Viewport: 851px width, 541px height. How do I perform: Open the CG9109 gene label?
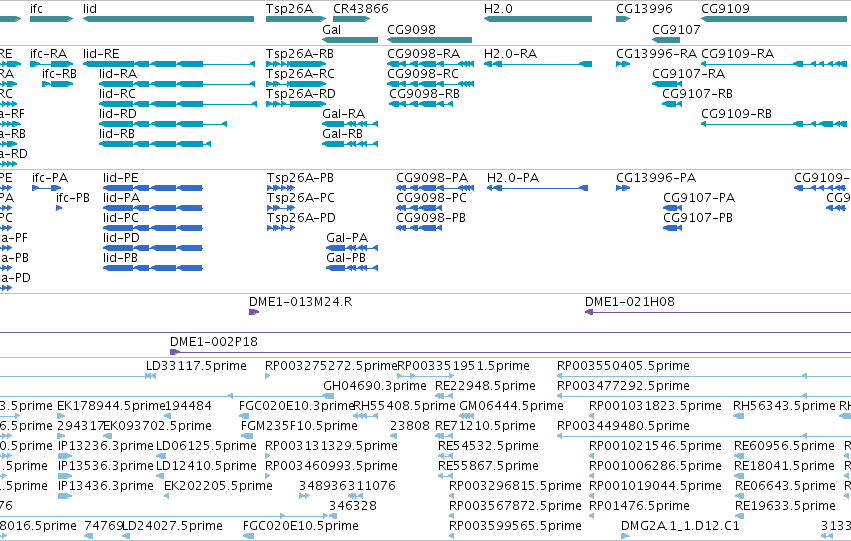click(x=725, y=9)
